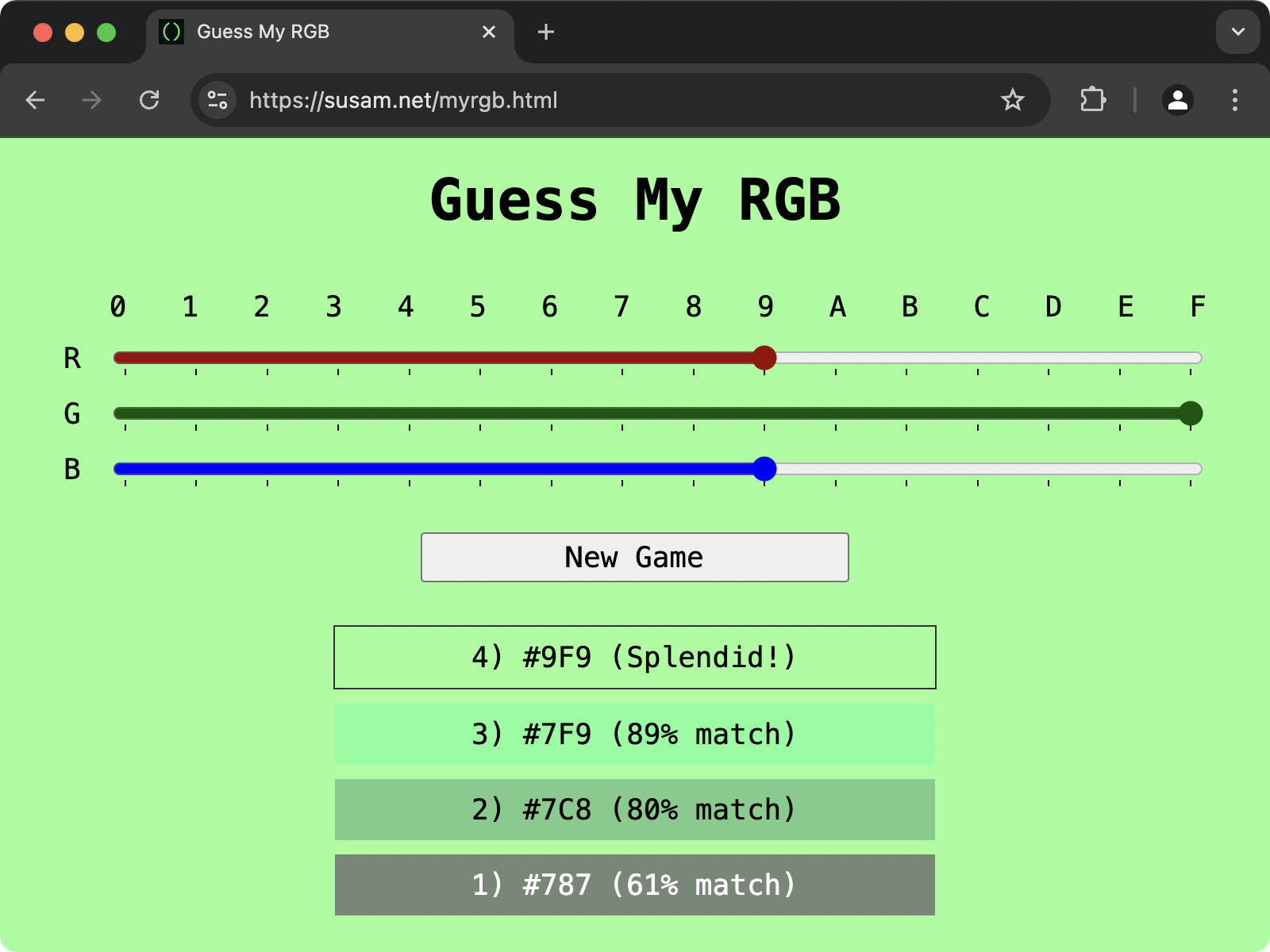The image size is (1270, 952).
Task: Open the Chrome profile avatar
Action: 1178,100
